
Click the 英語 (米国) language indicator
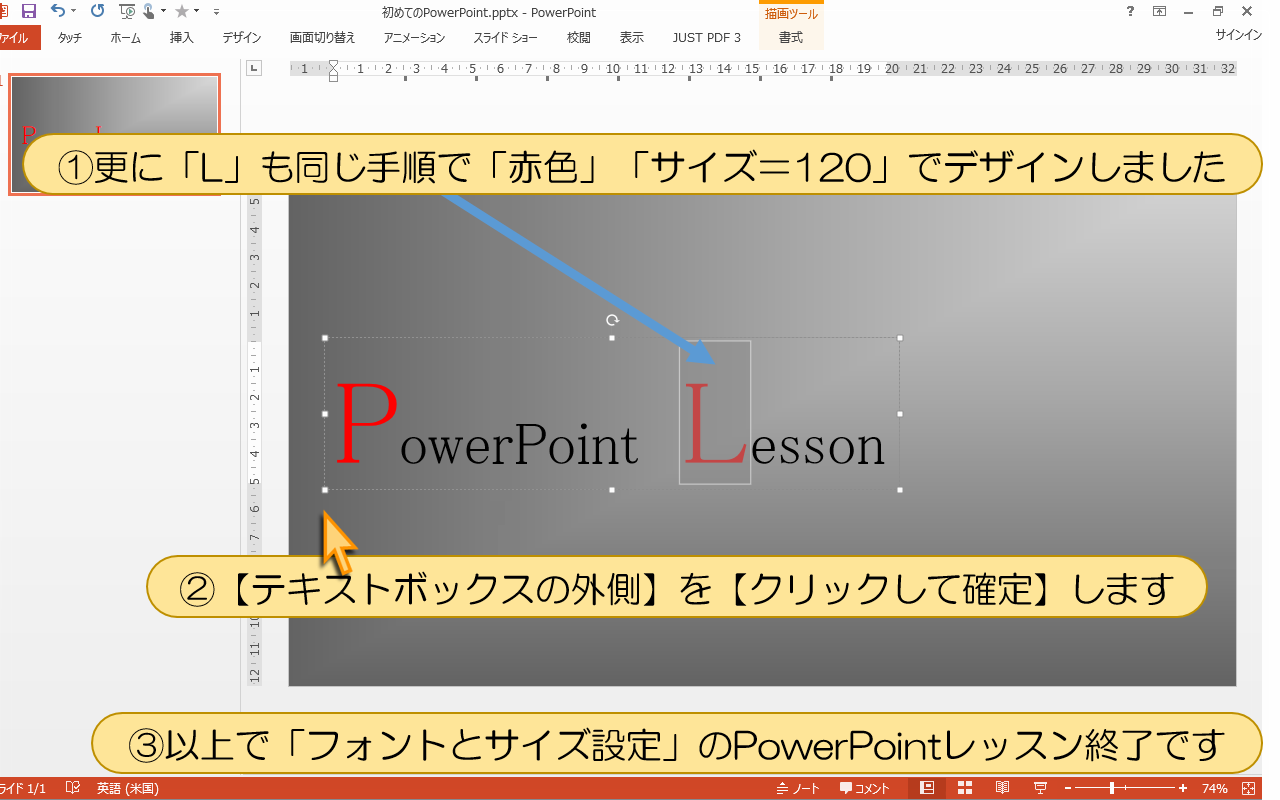pyautogui.click(x=127, y=788)
